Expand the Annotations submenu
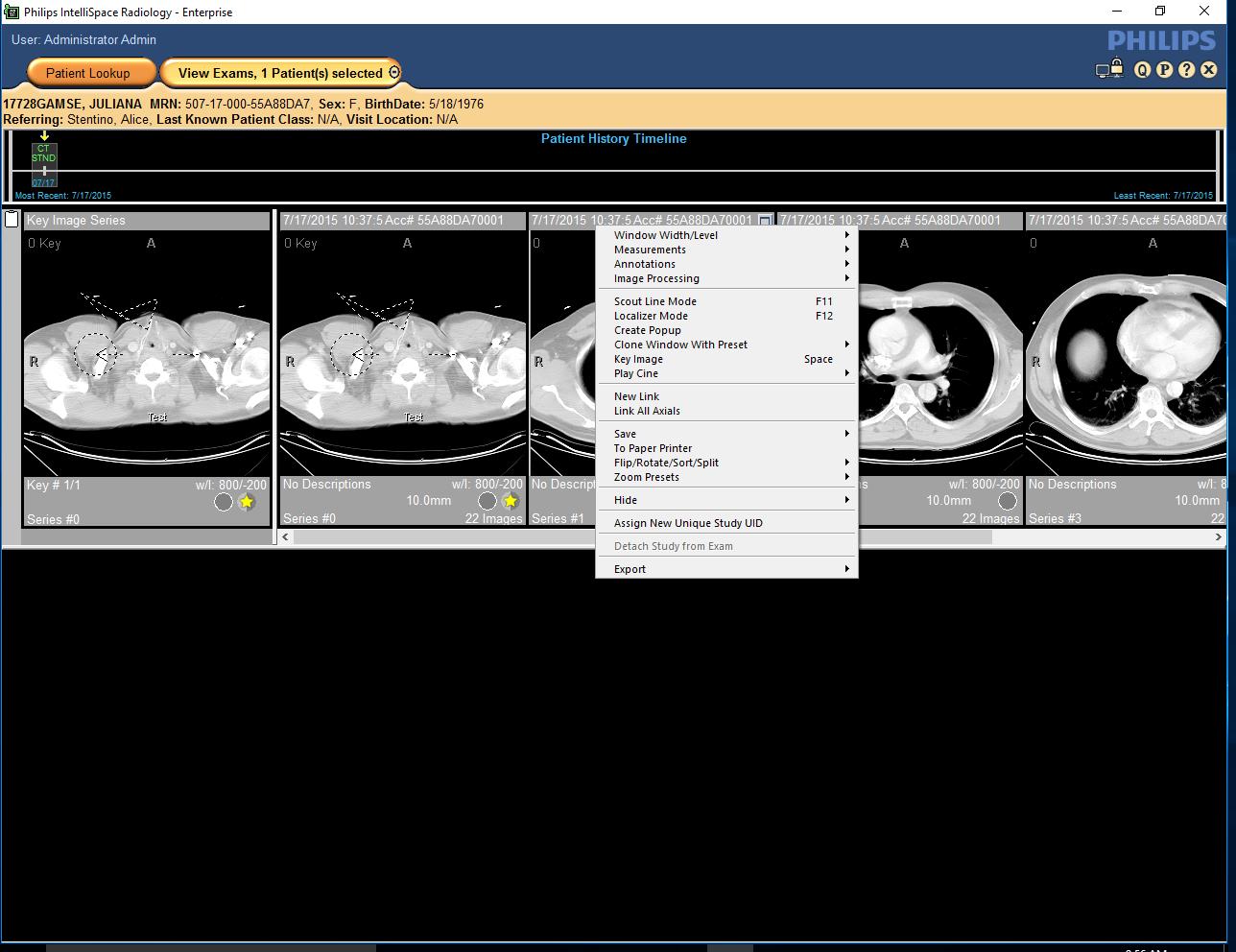The width and height of the screenshot is (1236, 952). [x=726, y=264]
